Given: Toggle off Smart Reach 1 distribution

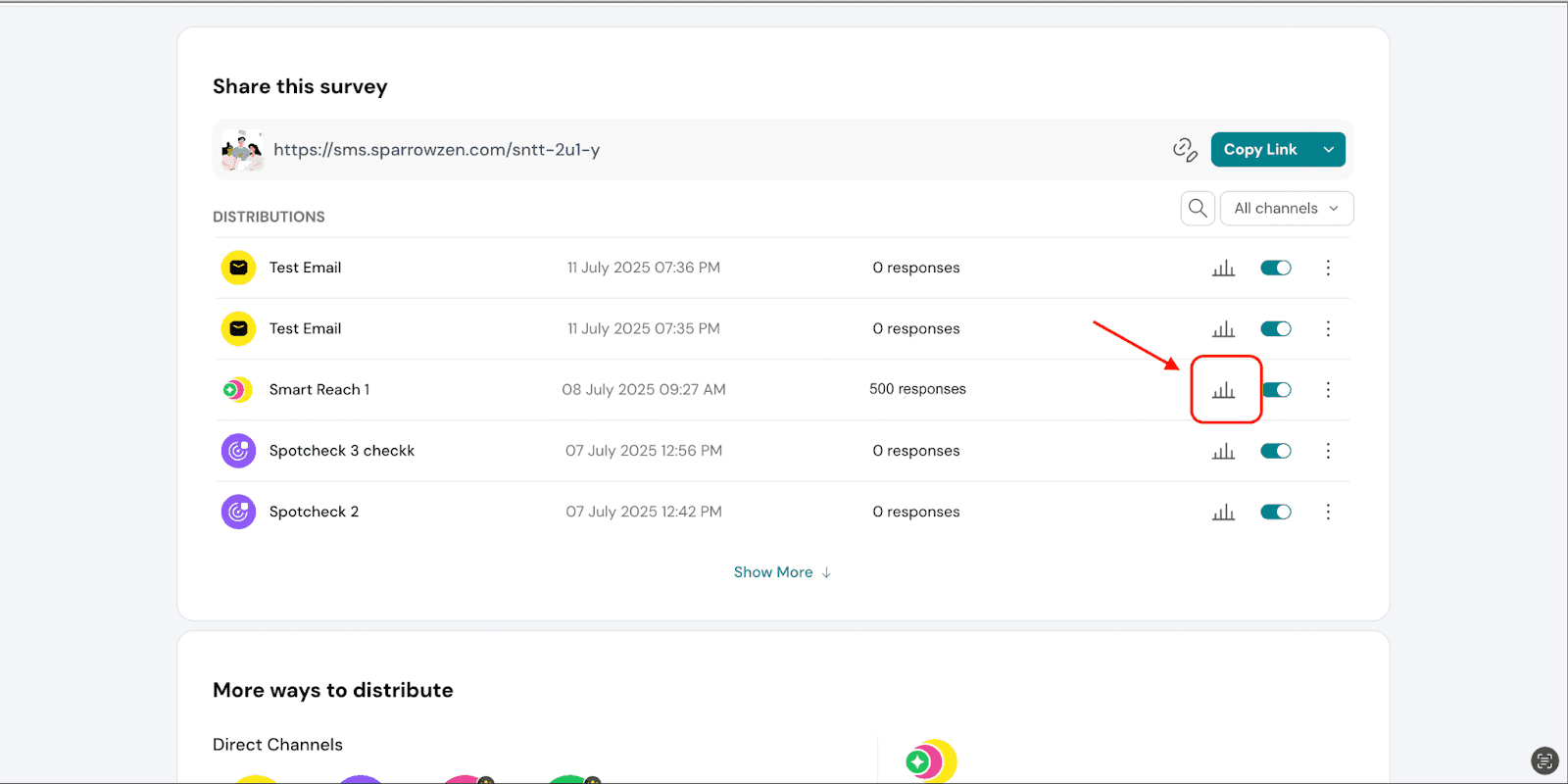Looking at the screenshot, I should [1277, 390].
